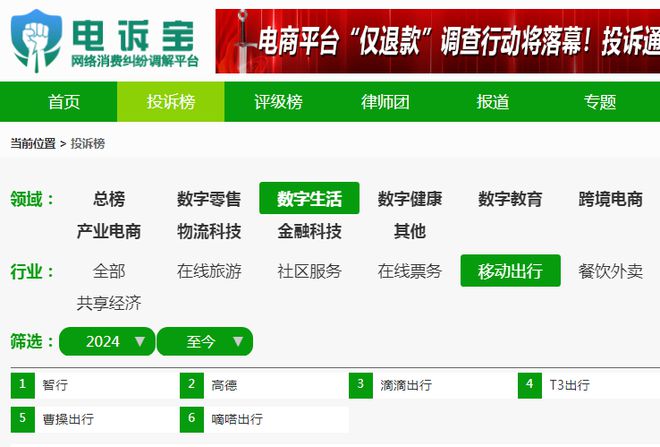The width and height of the screenshot is (660, 447).
Task: Select the 跨境电商 domain filter
Action: tap(610, 199)
